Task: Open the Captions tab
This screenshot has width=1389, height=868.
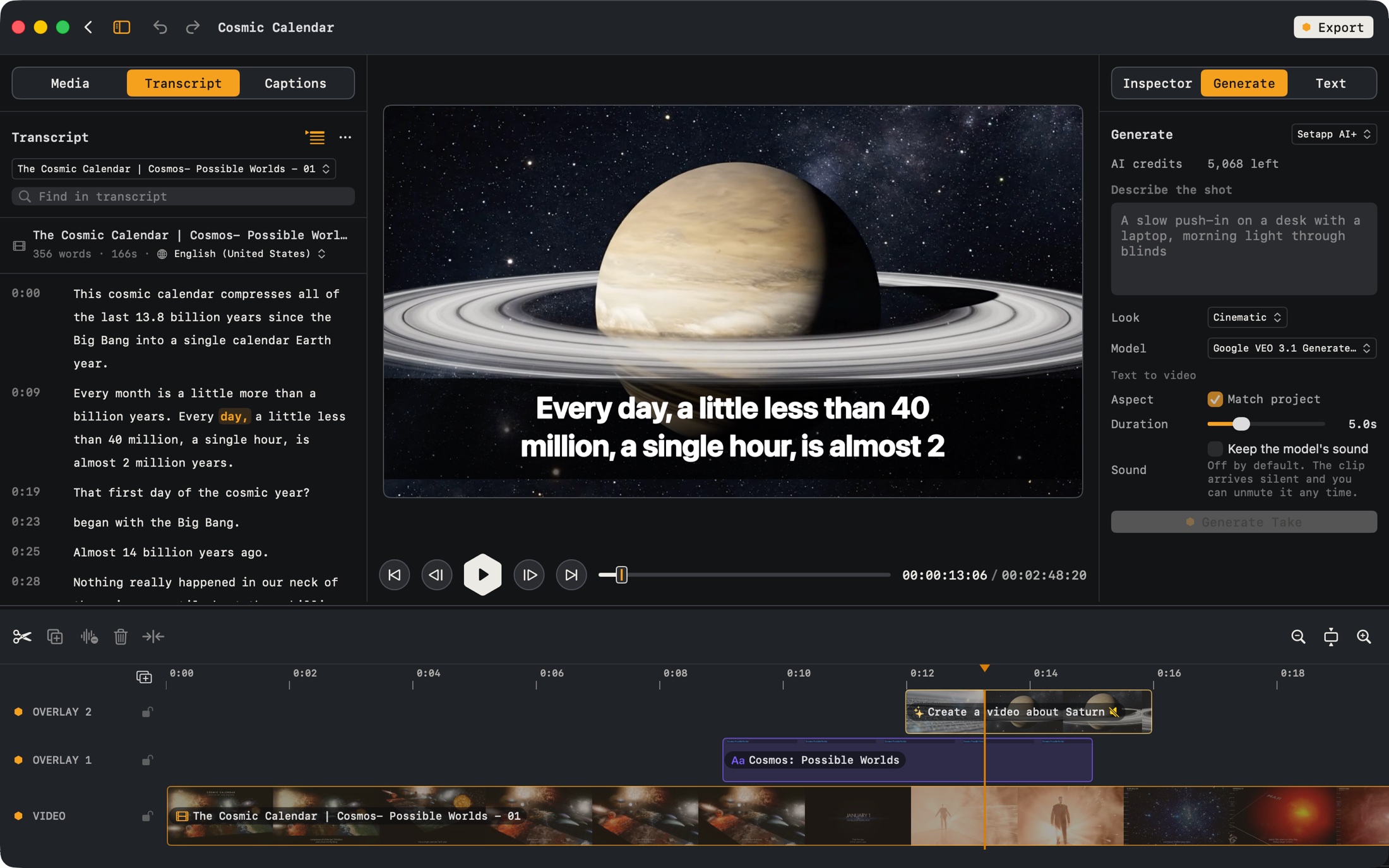Action: click(x=295, y=83)
